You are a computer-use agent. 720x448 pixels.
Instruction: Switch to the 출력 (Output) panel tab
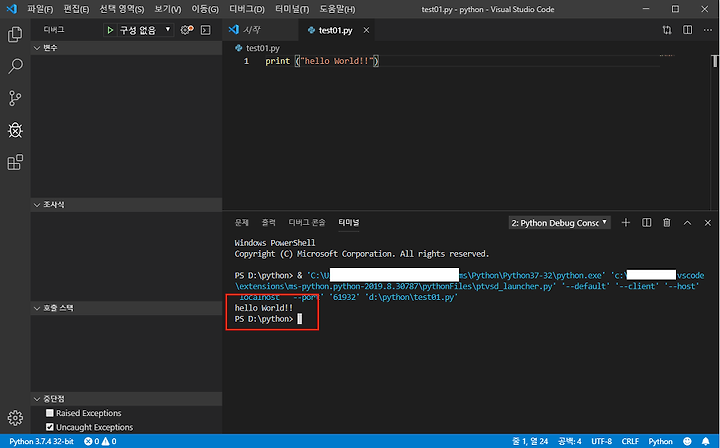[x=269, y=223]
